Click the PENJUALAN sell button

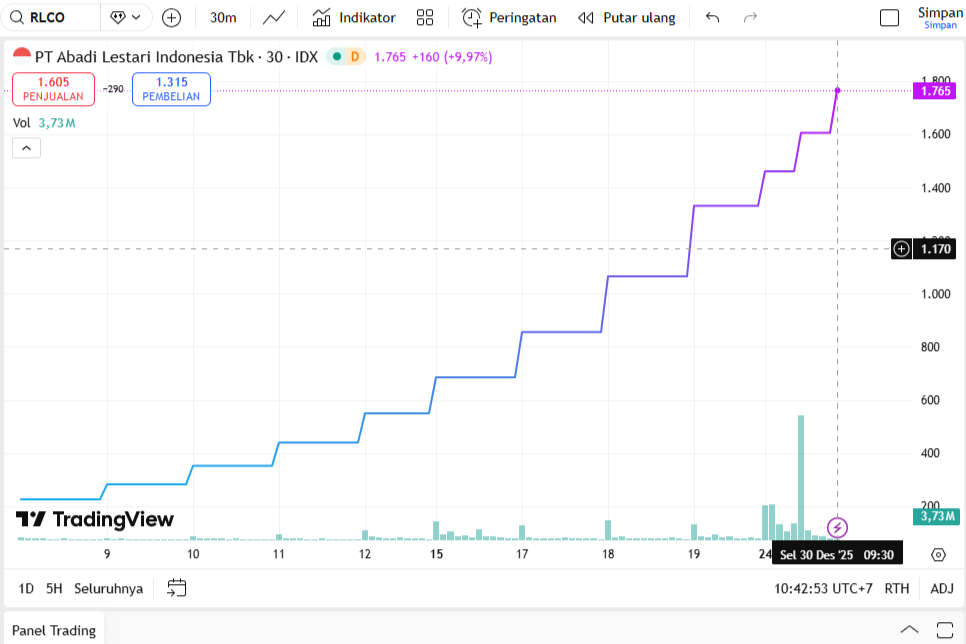click(x=53, y=88)
